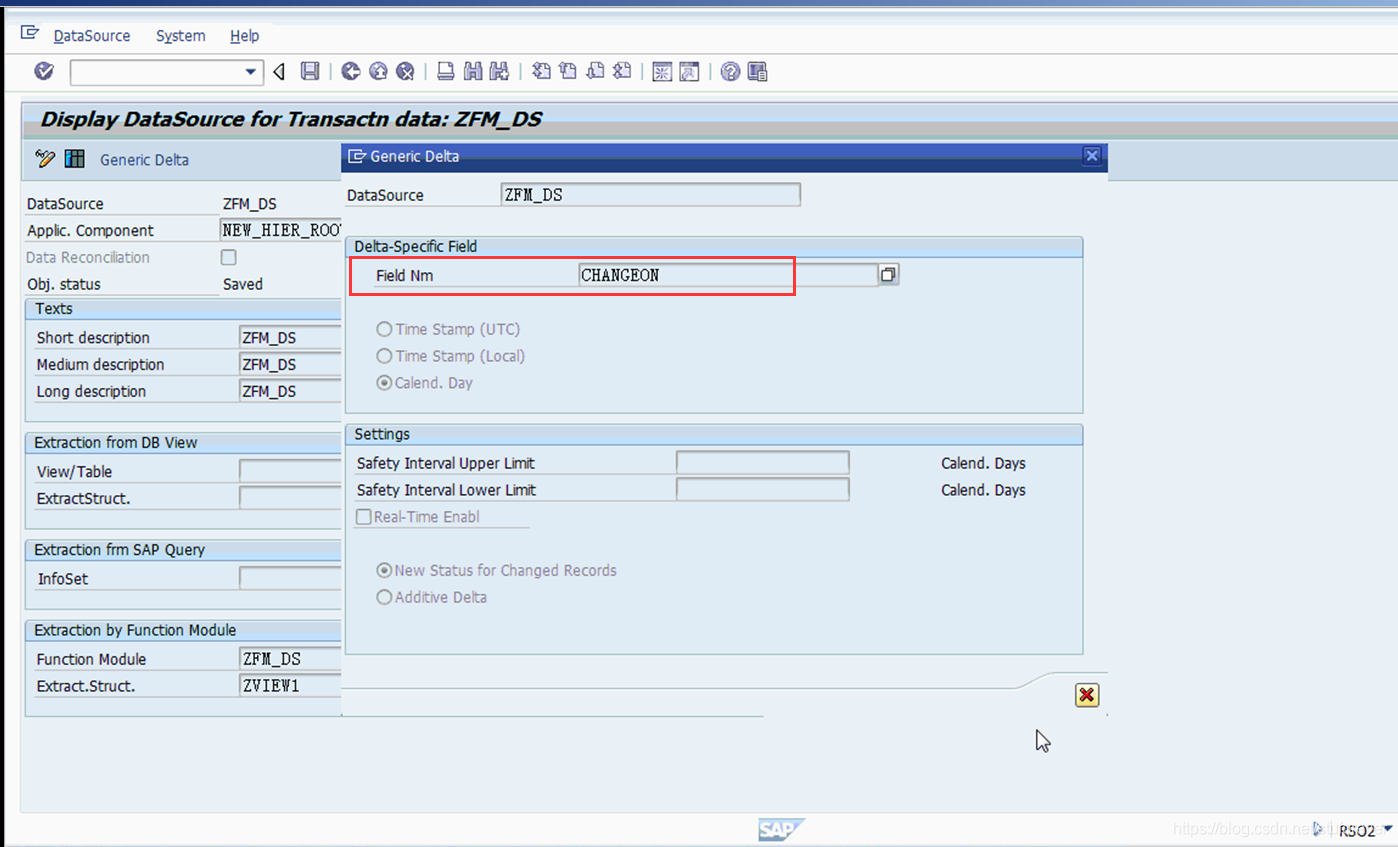Viewport: 1398px width, 847px height.
Task: Click the field table icon beside pencil
Action: click(x=74, y=159)
